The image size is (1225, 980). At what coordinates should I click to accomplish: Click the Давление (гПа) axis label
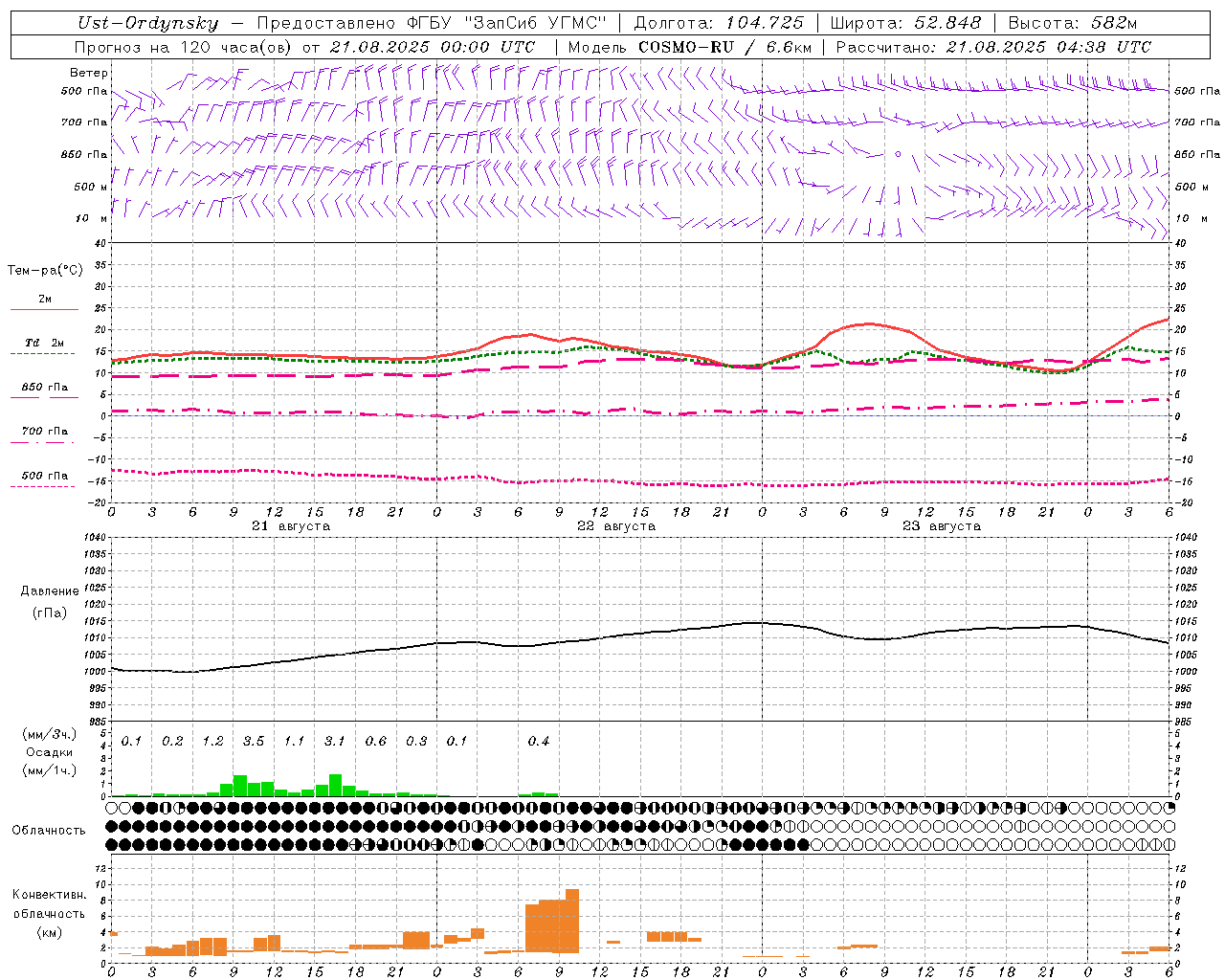coord(50,602)
